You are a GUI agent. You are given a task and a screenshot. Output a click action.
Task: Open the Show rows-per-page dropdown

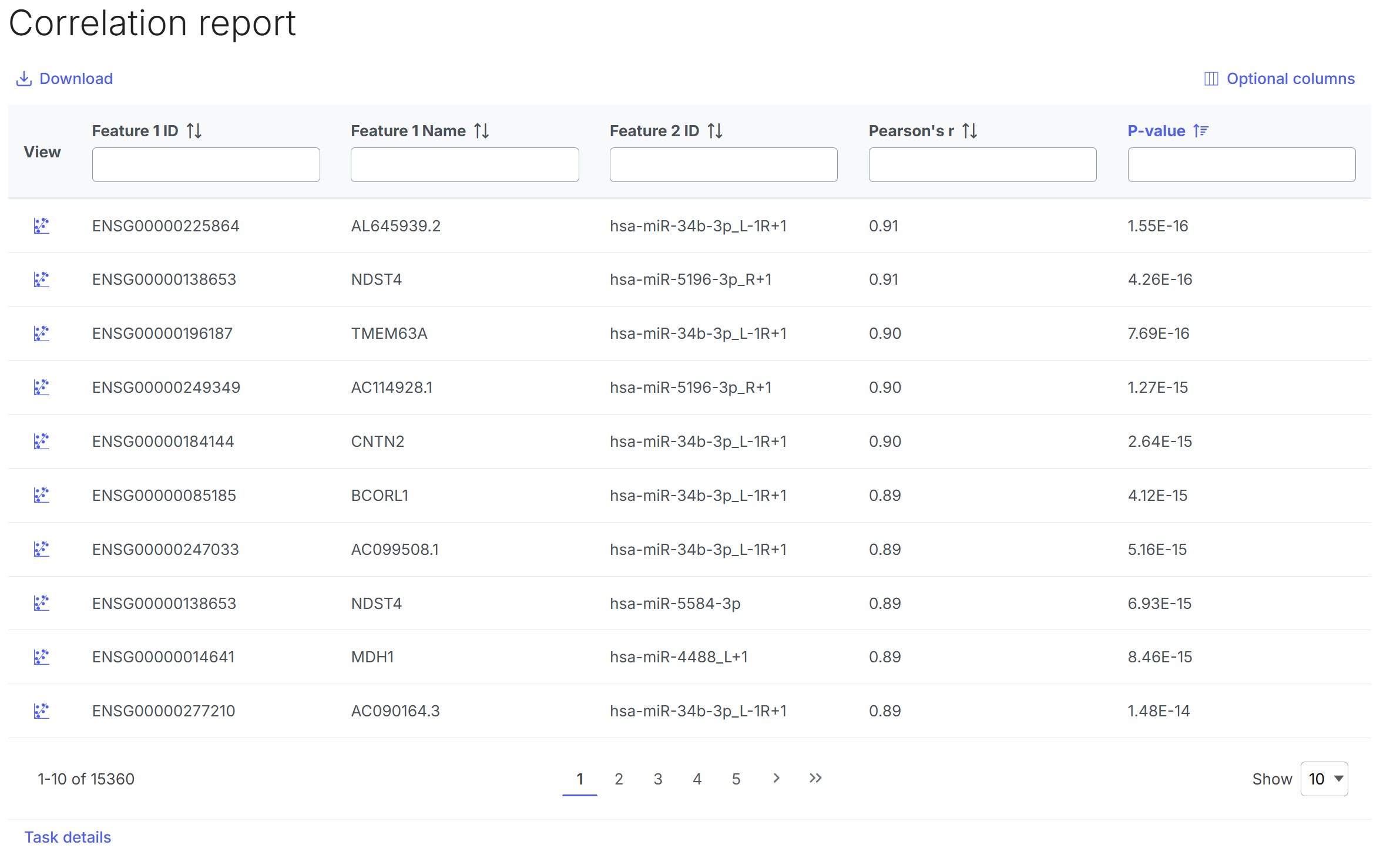[1324, 779]
